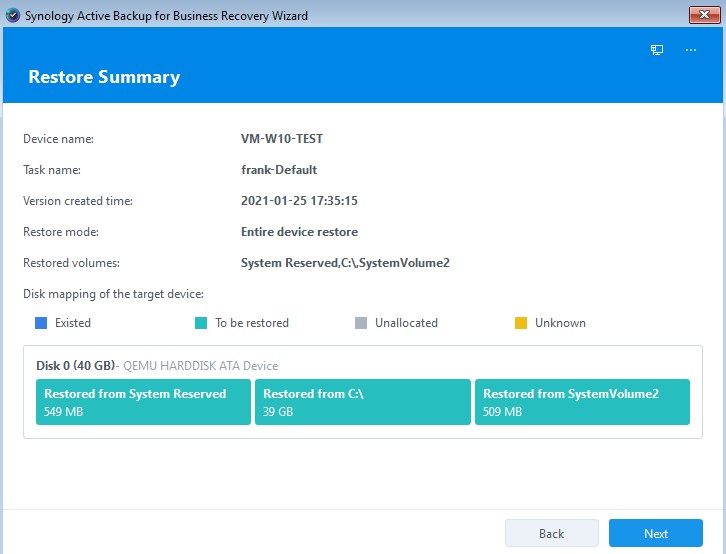
Task: Click the Restored volumes label
Action: point(71,263)
